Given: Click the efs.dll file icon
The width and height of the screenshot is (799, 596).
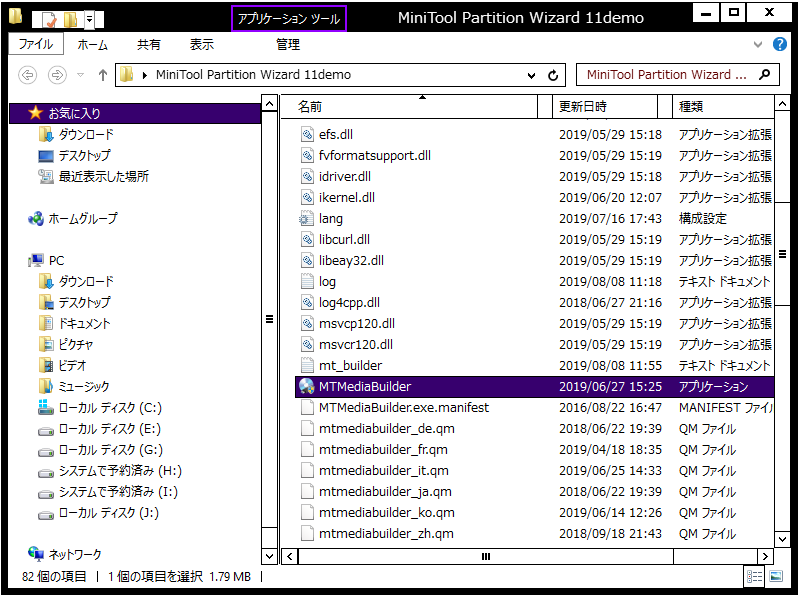Looking at the screenshot, I should (307, 134).
